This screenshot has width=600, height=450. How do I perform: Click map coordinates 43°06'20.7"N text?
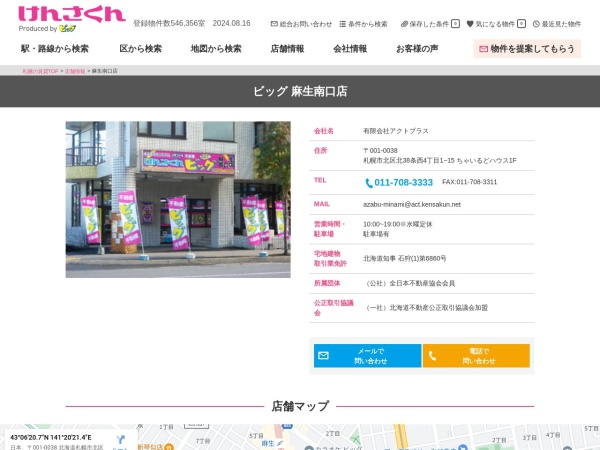pos(51,437)
